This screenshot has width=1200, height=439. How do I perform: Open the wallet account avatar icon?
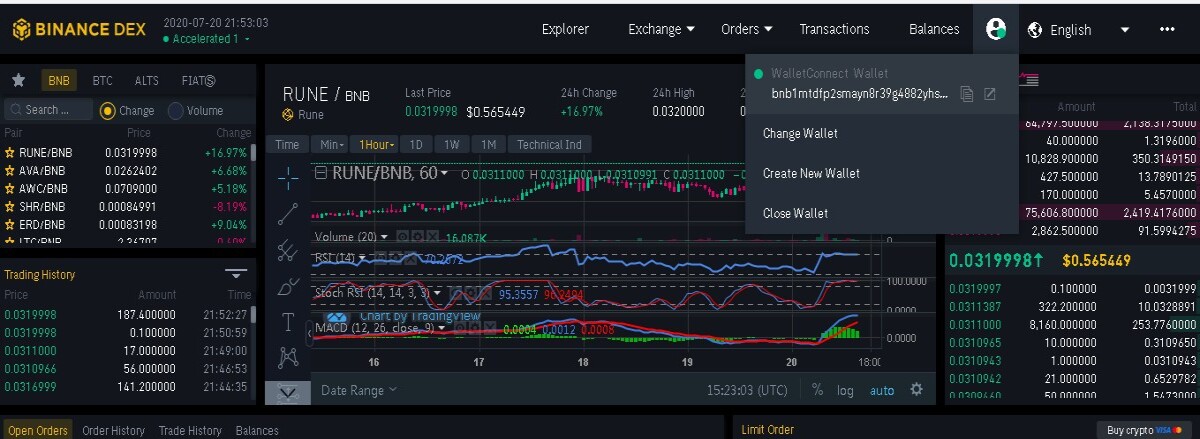click(x=995, y=29)
